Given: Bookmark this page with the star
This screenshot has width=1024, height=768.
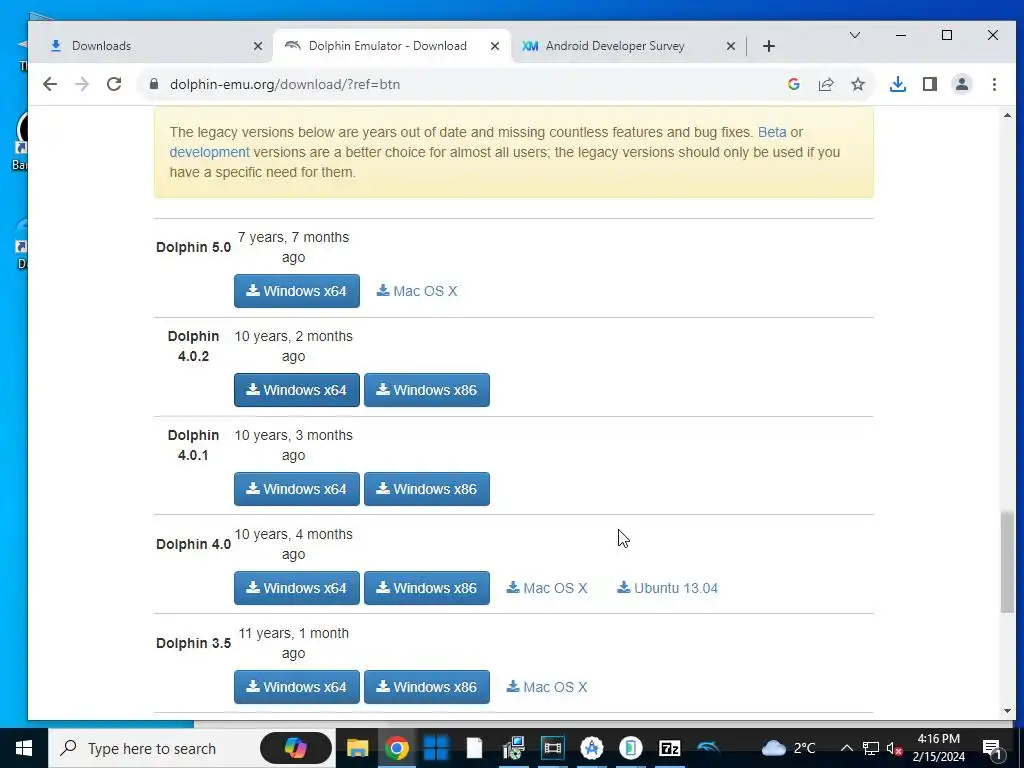Looking at the screenshot, I should [857, 84].
